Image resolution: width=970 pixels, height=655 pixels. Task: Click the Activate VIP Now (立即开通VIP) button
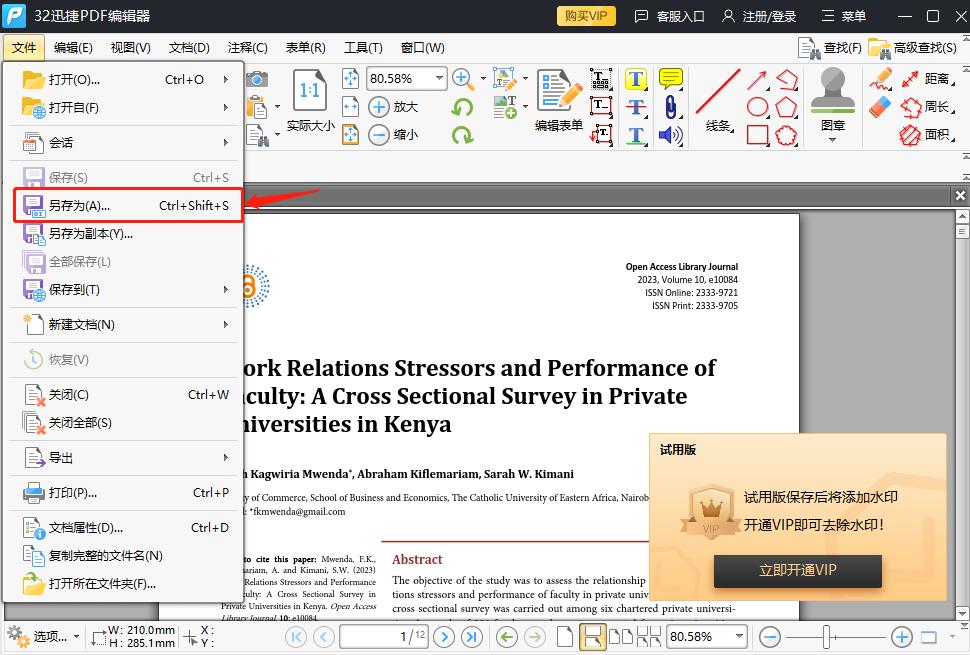click(x=797, y=570)
